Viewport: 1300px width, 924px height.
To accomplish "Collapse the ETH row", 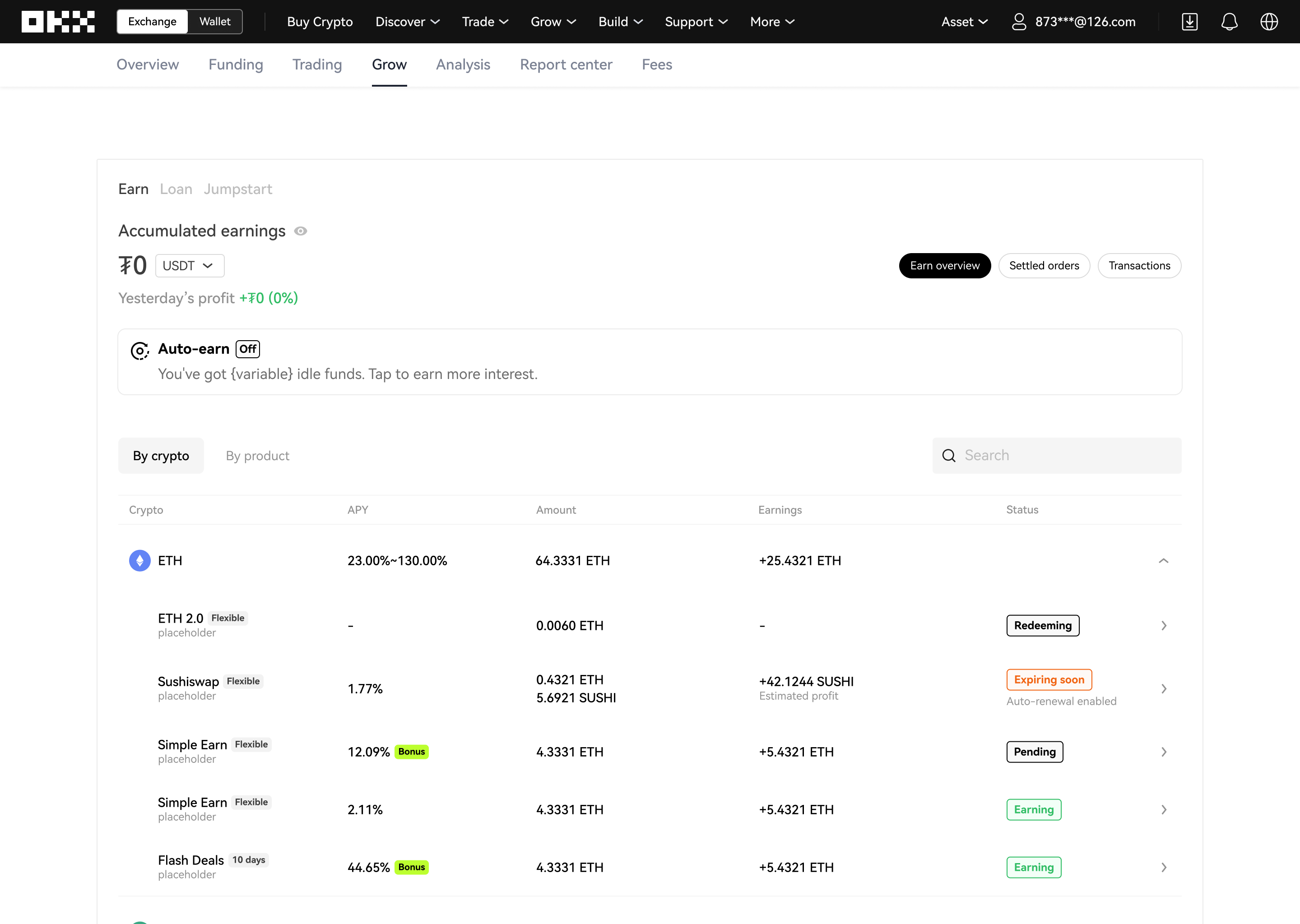I will coord(1163,560).
